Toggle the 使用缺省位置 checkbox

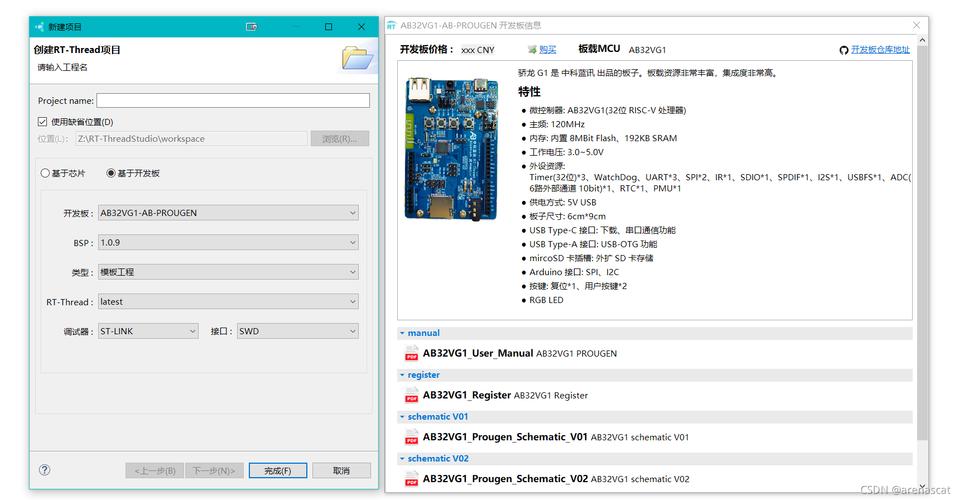tap(42, 122)
